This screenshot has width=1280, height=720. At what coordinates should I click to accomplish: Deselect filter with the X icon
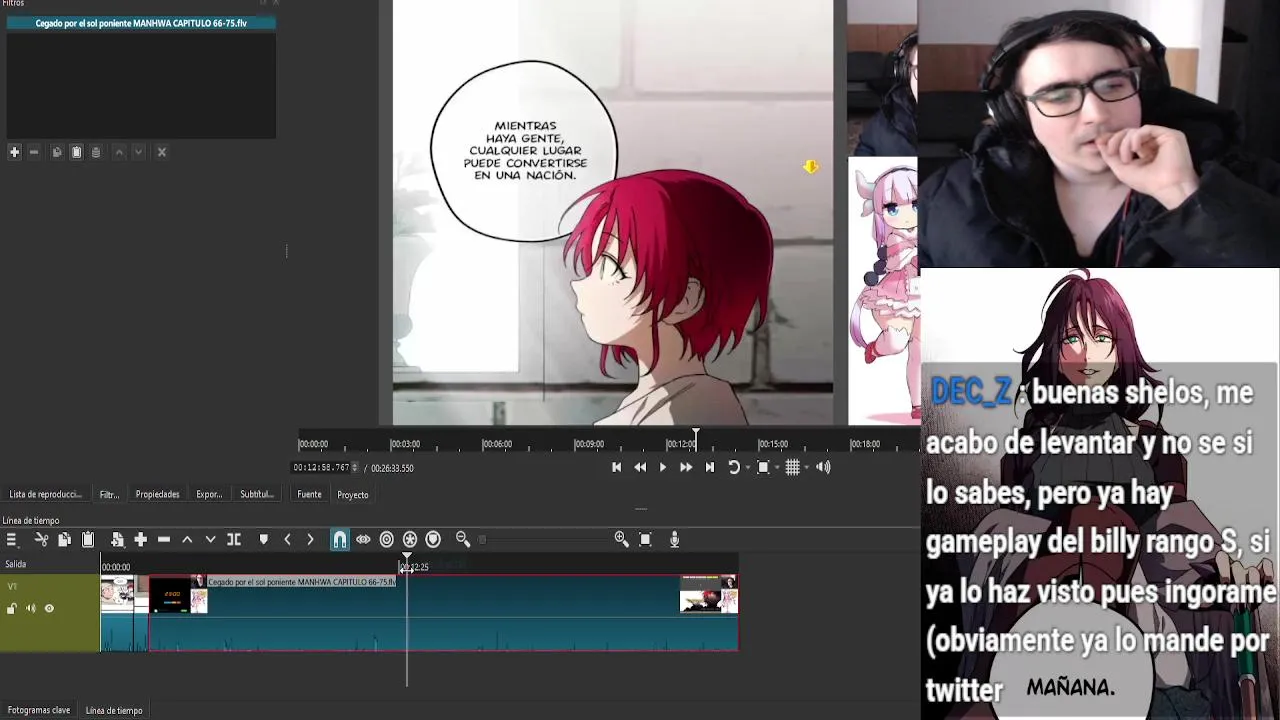pos(161,152)
